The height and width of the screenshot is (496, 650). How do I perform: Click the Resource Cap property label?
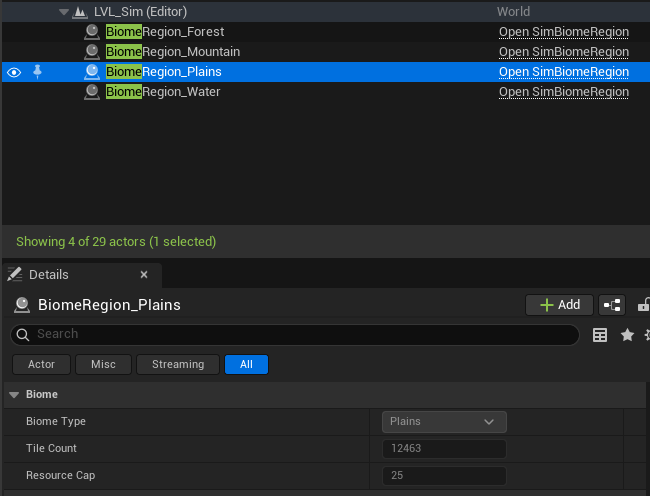pos(61,475)
